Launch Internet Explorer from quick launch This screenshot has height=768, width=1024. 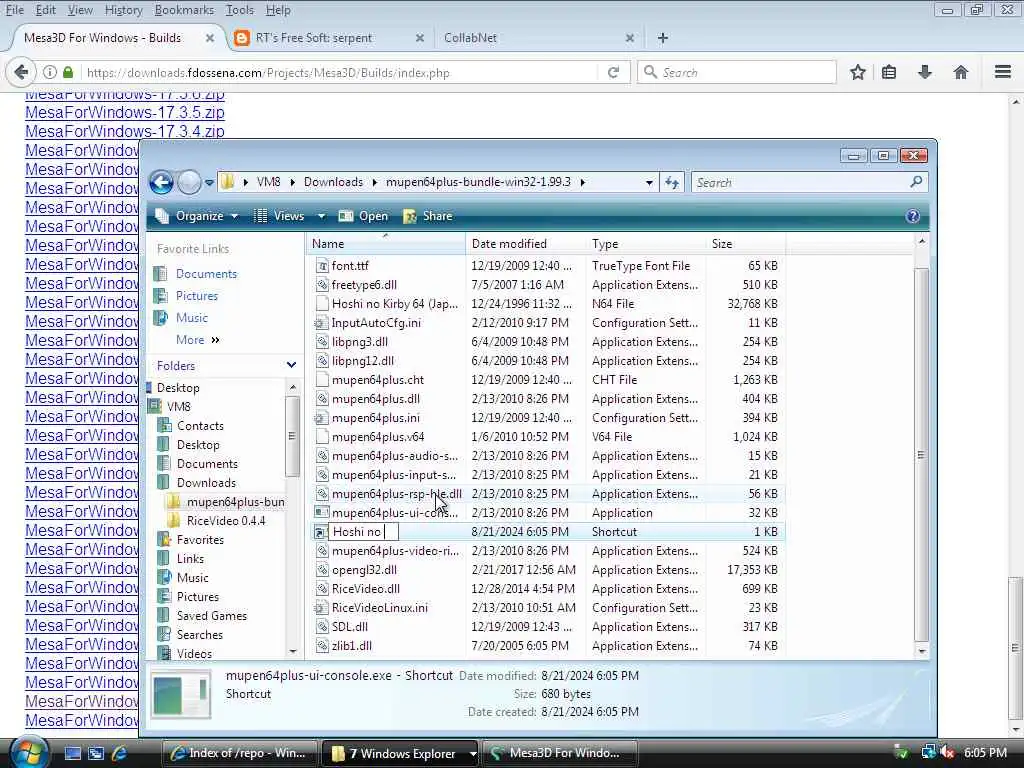tap(120, 753)
